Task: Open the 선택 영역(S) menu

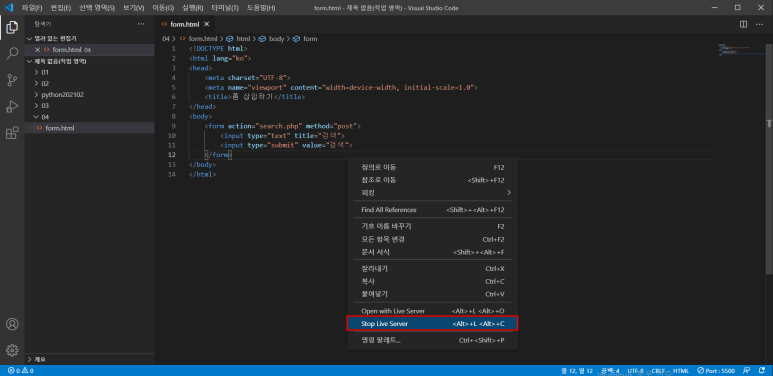Action: (x=97, y=8)
